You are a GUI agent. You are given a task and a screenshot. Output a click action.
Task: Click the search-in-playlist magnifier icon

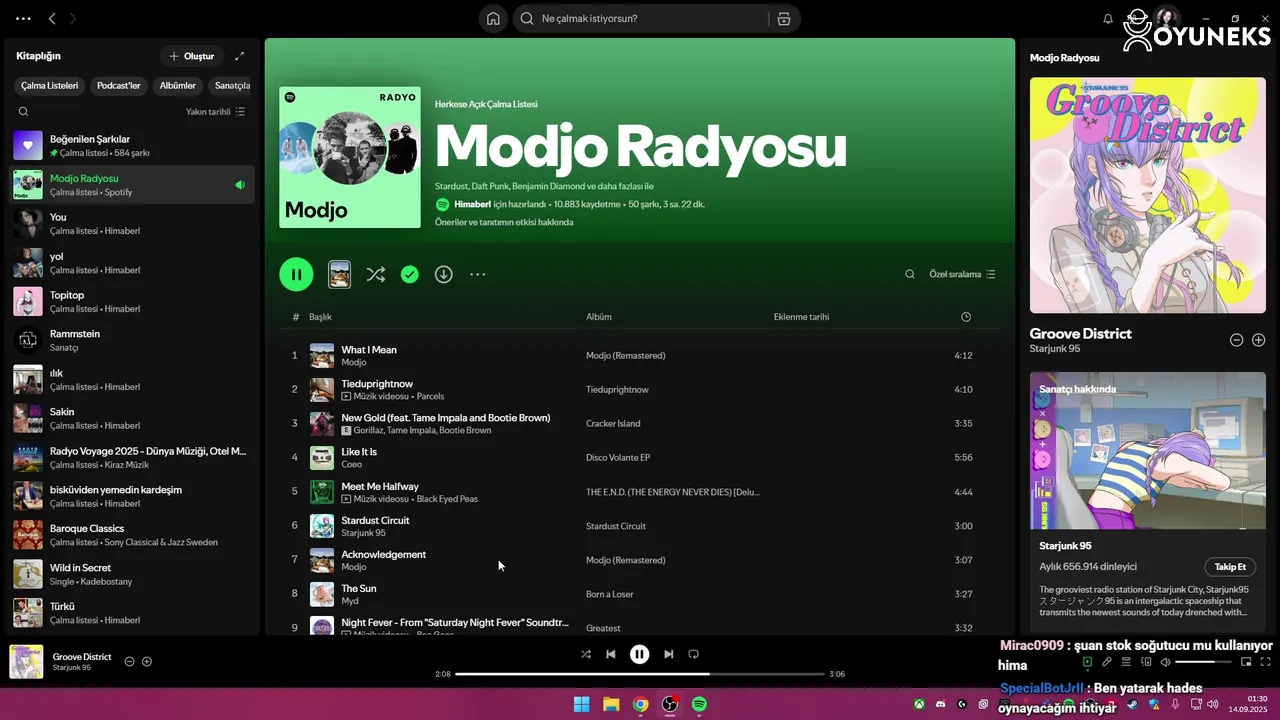pos(910,274)
